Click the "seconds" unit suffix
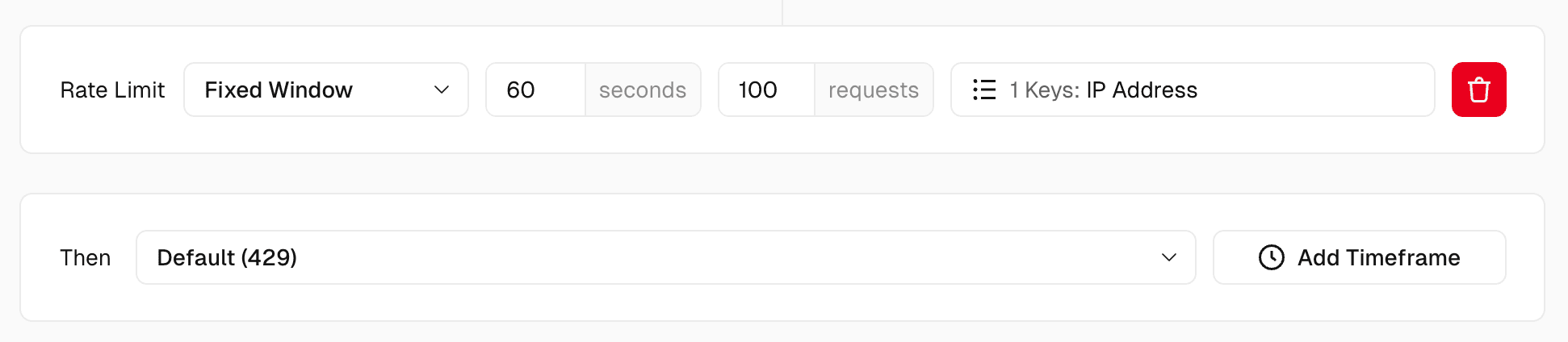This screenshot has height=342, width=1568. pos(643,90)
